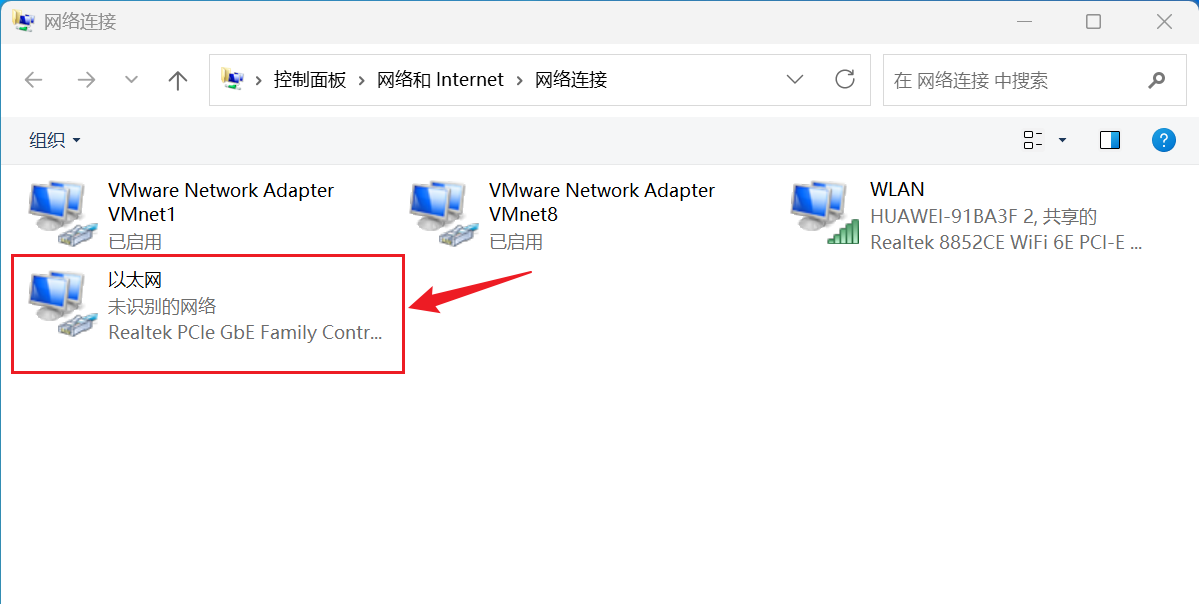Click 控制面板 in the breadcrumb path

pyautogui.click(x=310, y=80)
